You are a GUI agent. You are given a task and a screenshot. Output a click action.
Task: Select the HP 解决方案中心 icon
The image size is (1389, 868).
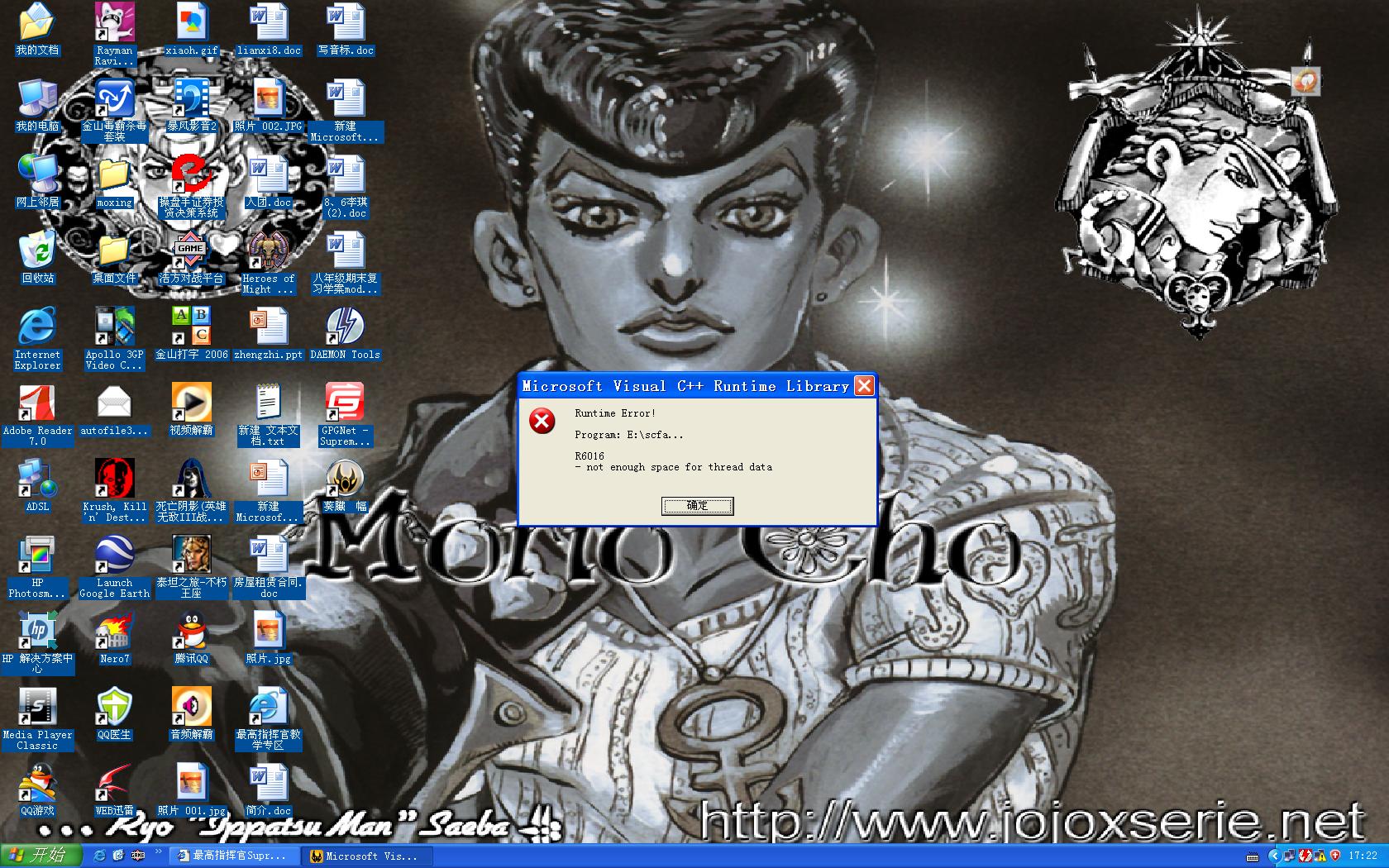pos(37,643)
